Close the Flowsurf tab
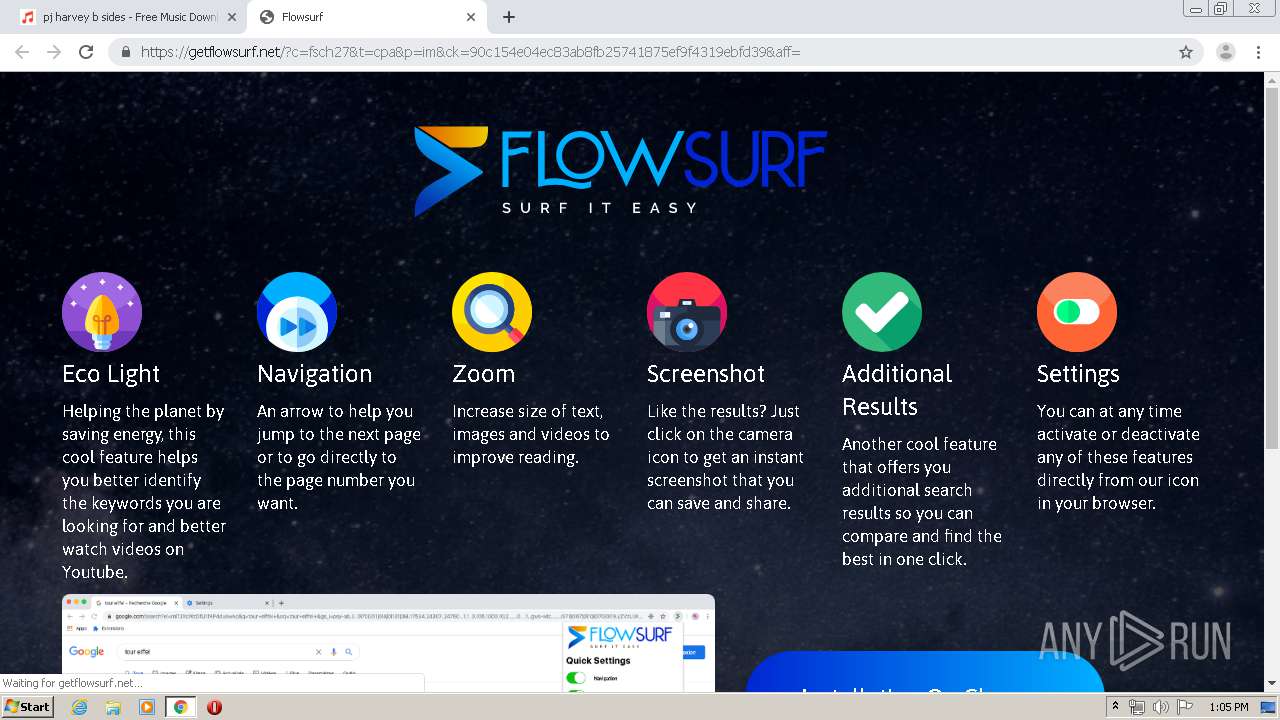 click(x=471, y=17)
